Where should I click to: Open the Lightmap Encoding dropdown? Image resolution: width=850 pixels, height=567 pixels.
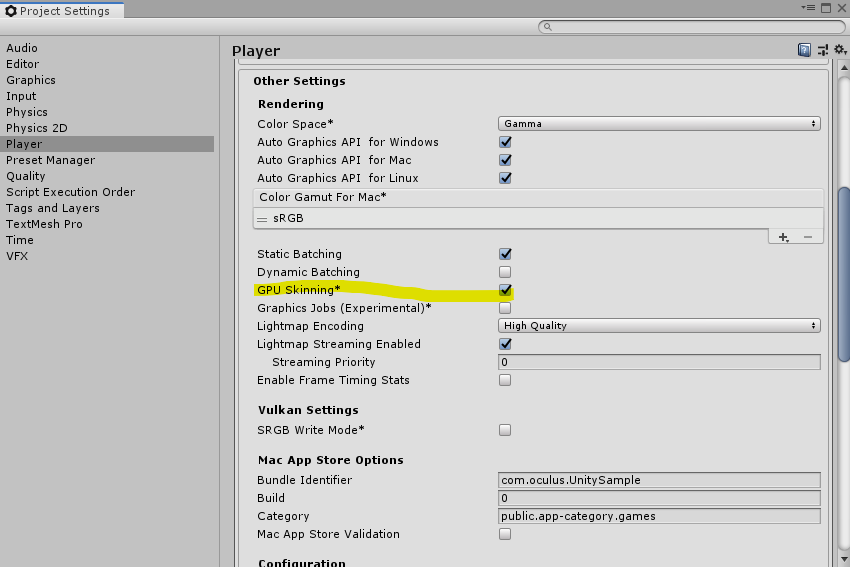click(x=659, y=325)
